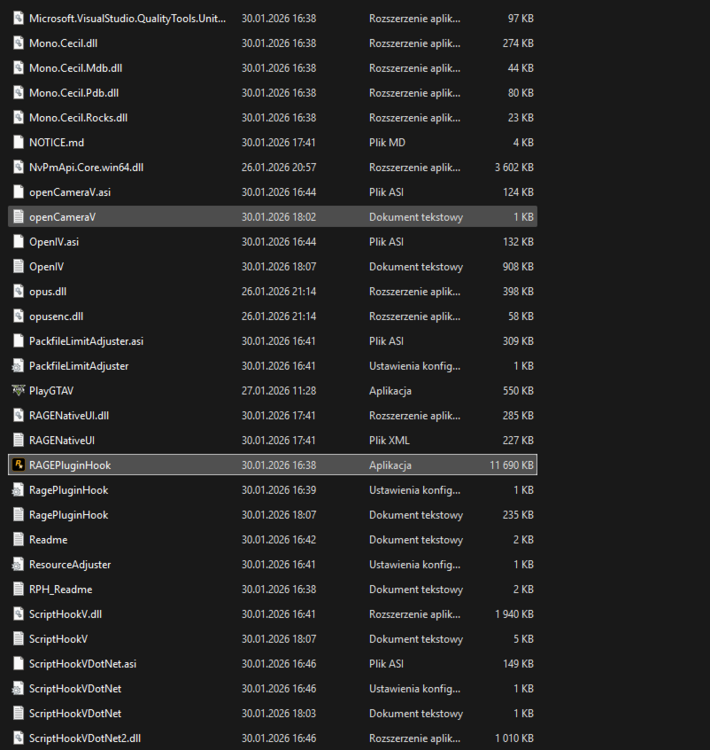Click the openCameraV text document icon
Screen dimensions: 710x750
[x=18, y=217]
